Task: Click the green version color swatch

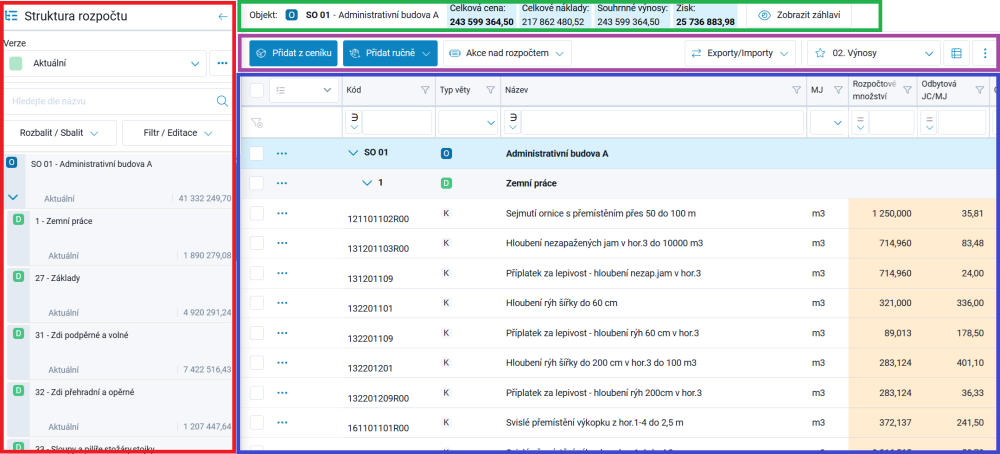Action: pyautogui.click(x=17, y=64)
